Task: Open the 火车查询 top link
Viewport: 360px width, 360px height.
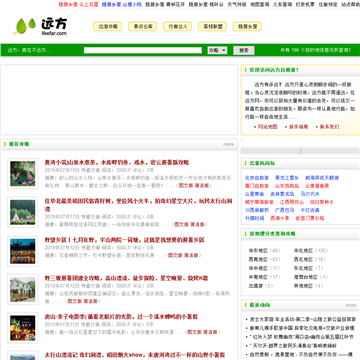Action: click(282, 4)
